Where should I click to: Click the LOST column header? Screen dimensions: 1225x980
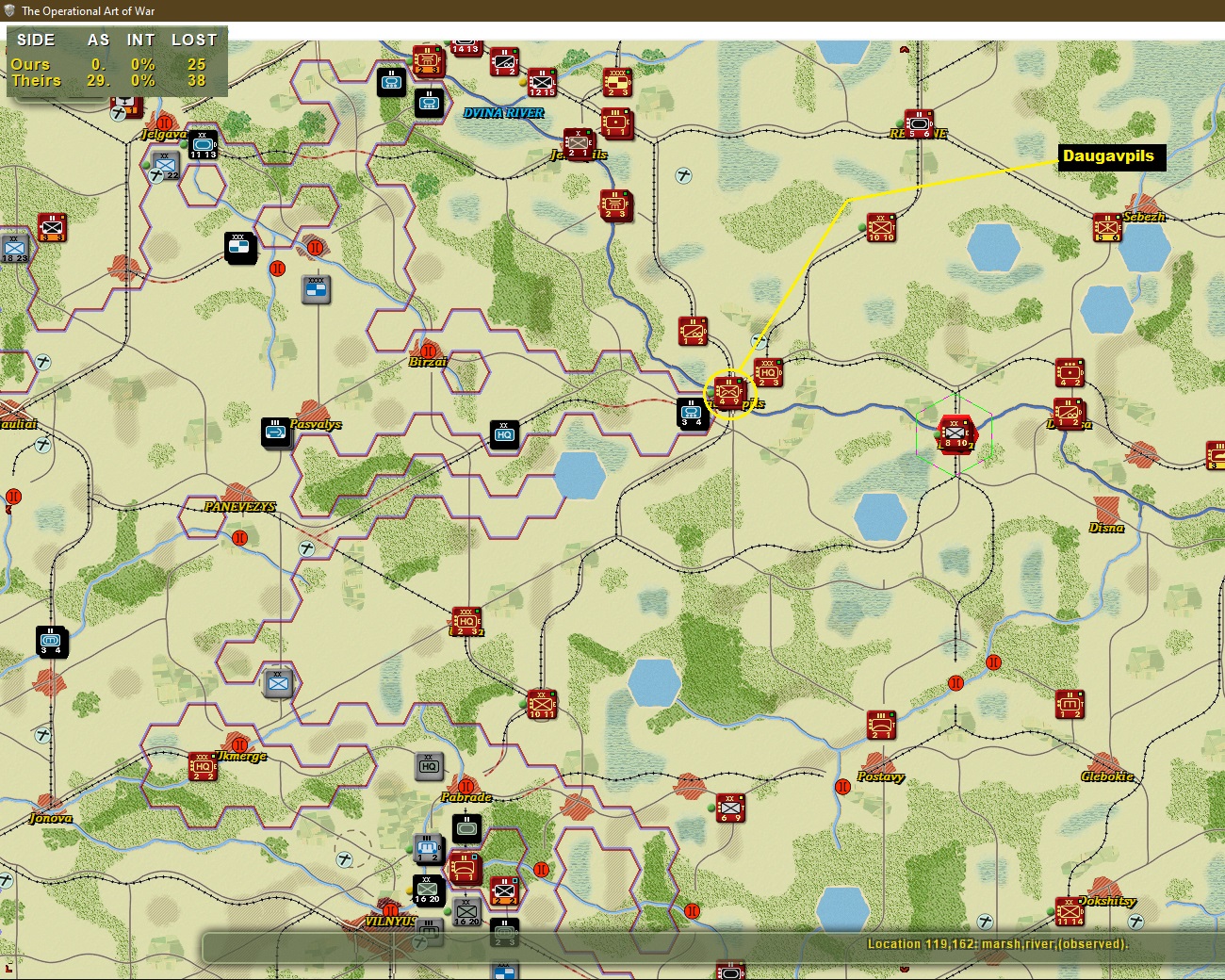pyautogui.click(x=194, y=40)
